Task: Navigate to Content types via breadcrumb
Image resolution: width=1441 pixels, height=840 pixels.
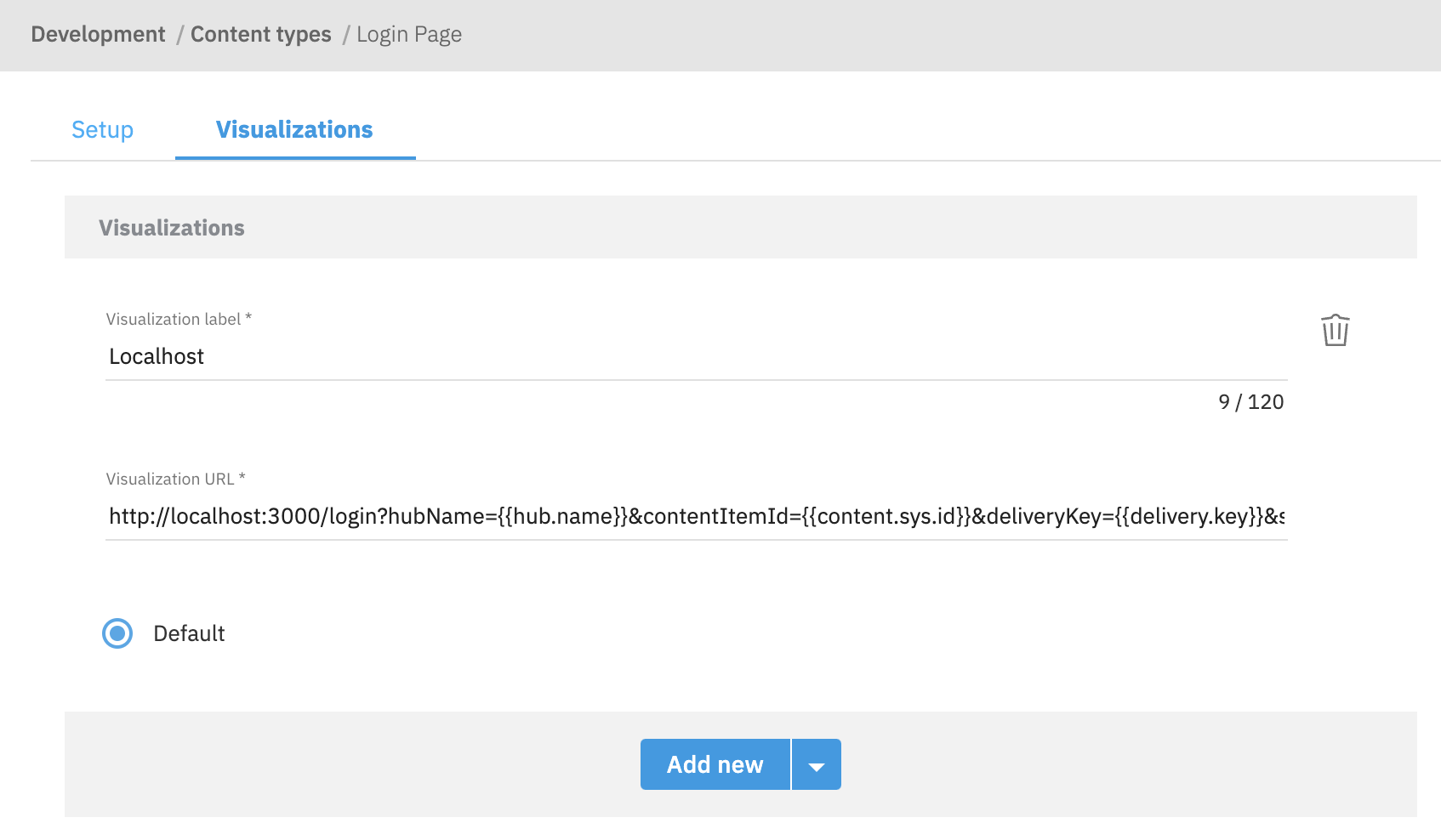Action: (x=261, y=34)
